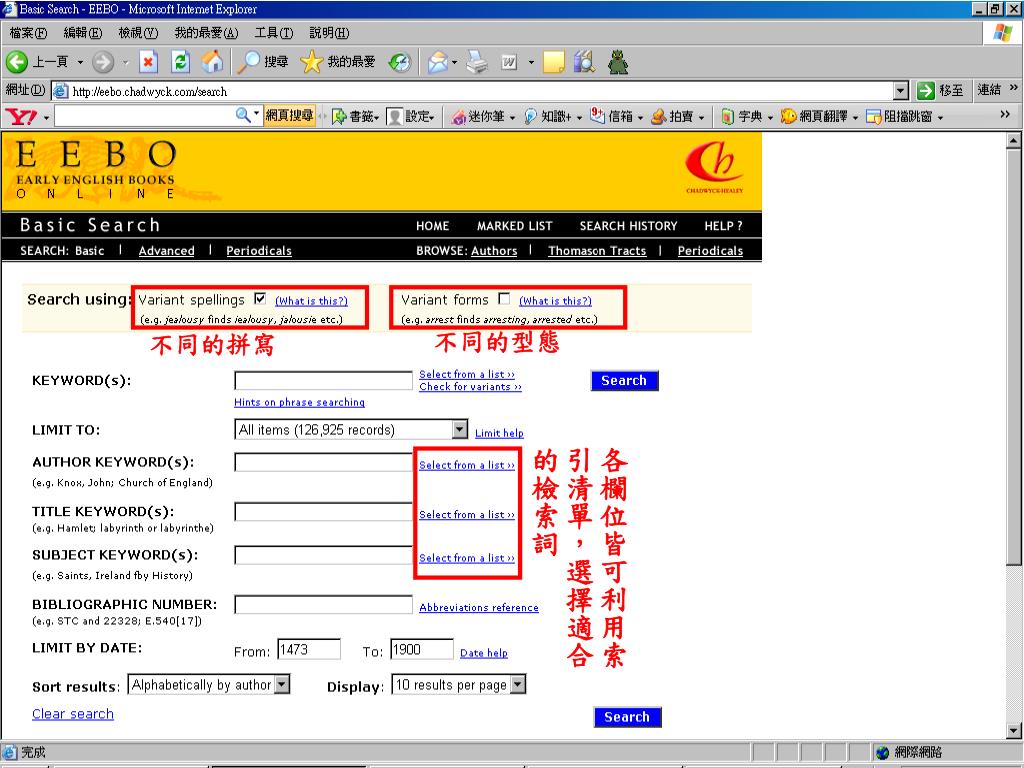Expand the Mail icon dropdown arrow

[x=455, y=63]
